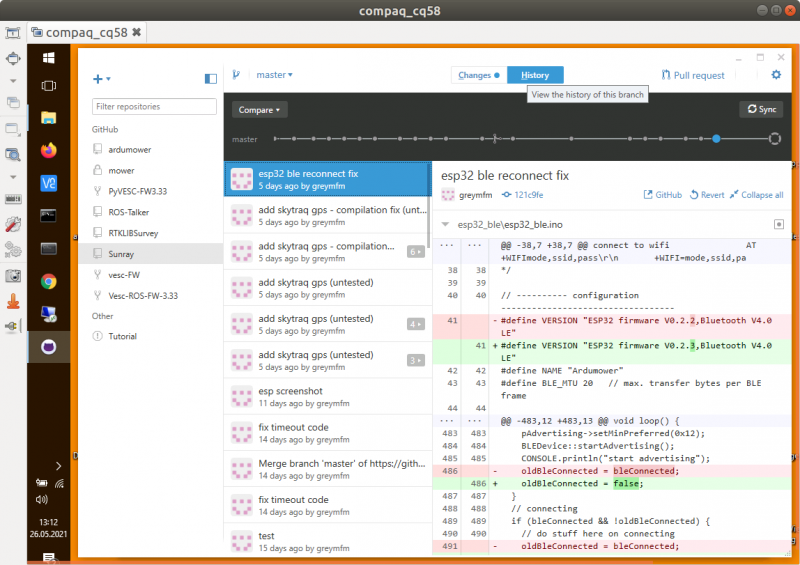This screenshot has height=565, width=800.
Task: Click the Sync button
Action: (x=761, y=109)
